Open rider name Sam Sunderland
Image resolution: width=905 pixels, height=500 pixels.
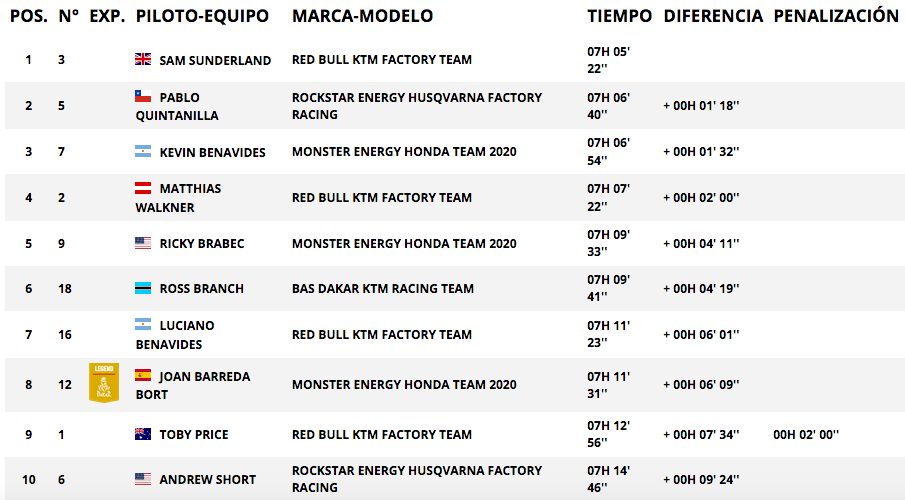(x=215, y=60)
